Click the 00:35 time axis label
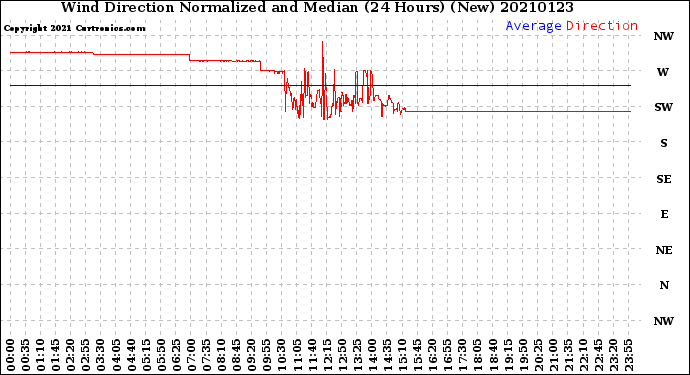690x375 pixels. pyautogui.click(x=26, y=355)
